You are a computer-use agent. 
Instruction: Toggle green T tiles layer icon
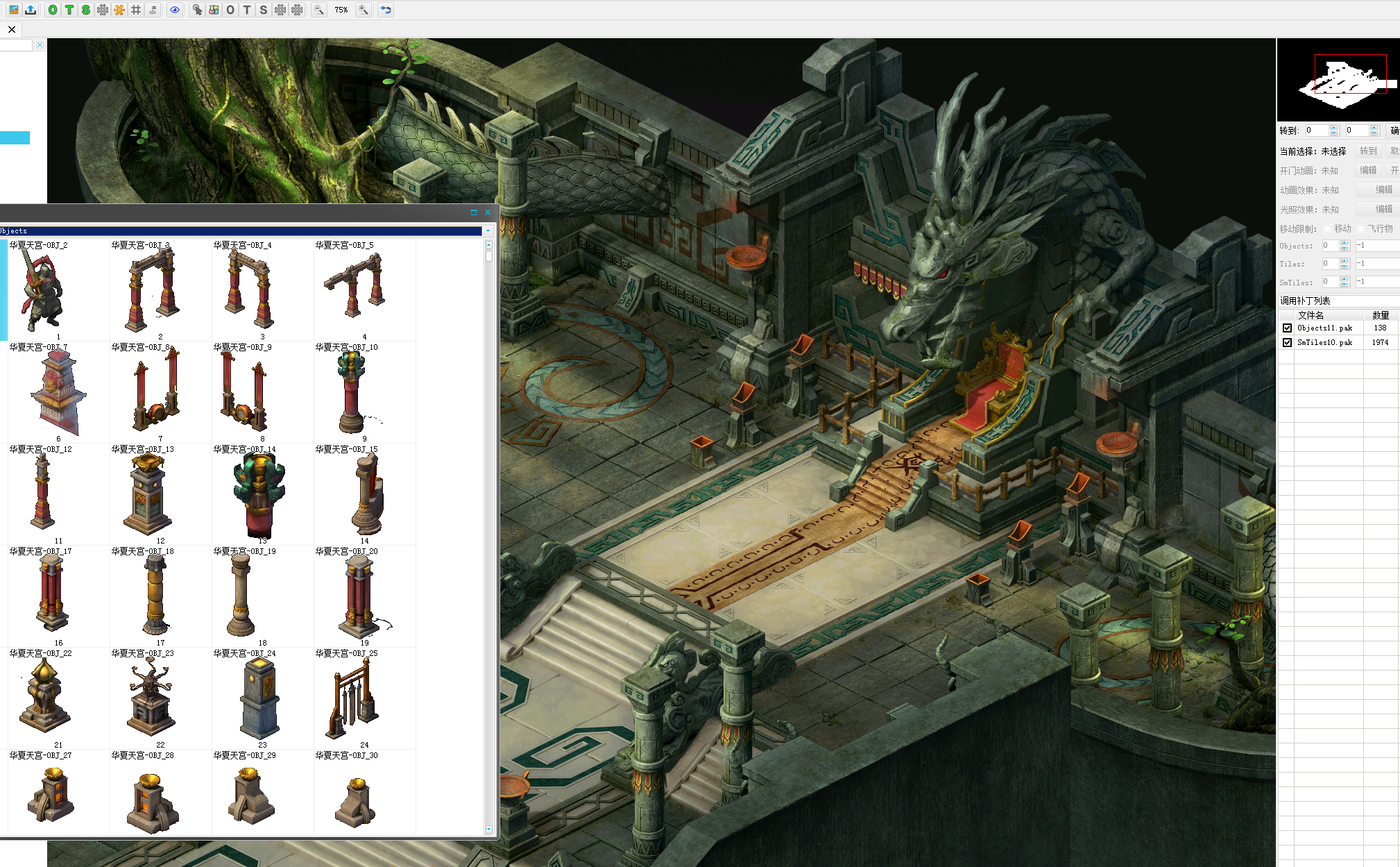(69, 10)
